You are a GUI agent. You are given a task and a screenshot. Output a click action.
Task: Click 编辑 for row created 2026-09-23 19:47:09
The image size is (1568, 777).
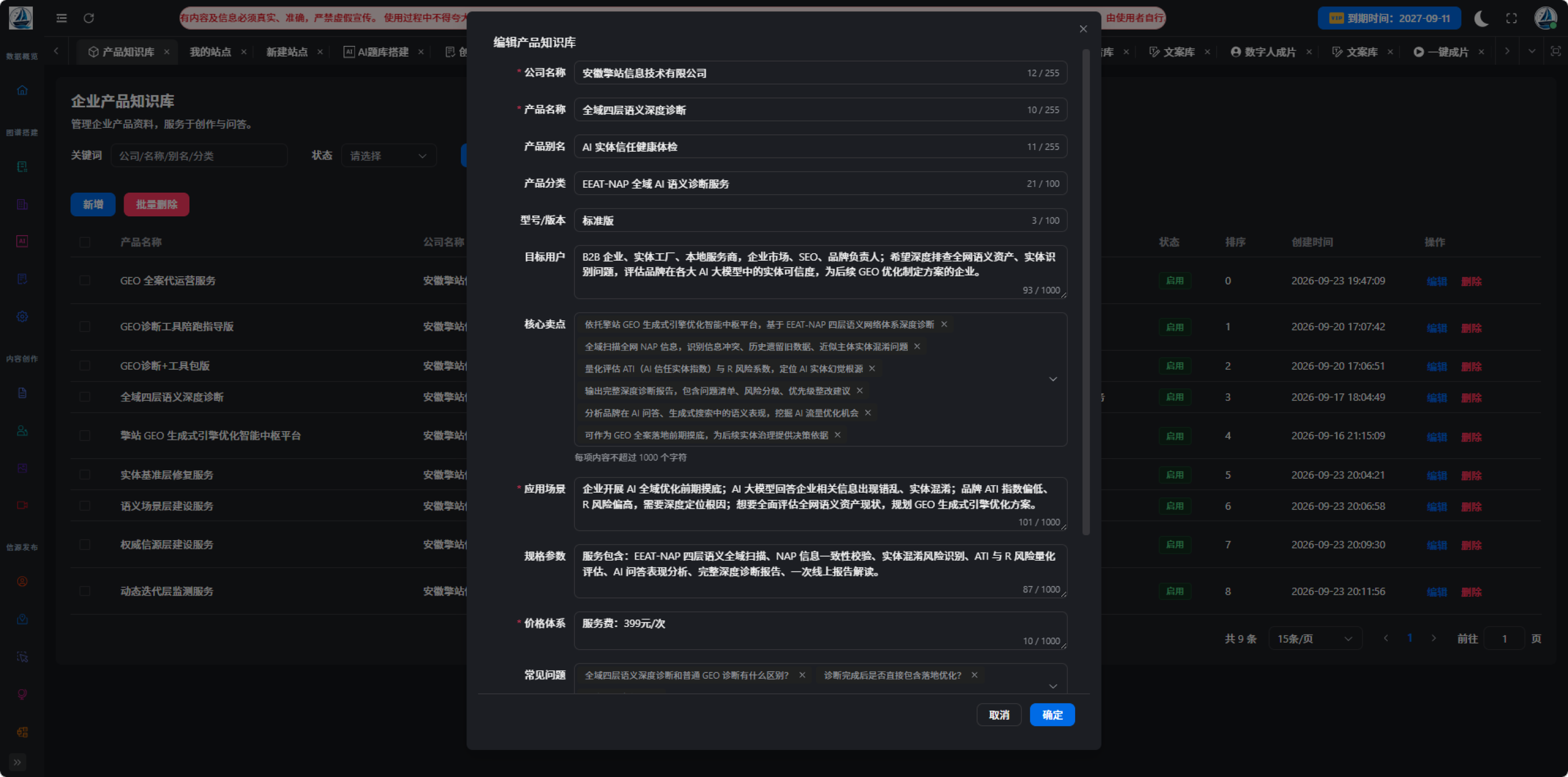click(1436, 281)
